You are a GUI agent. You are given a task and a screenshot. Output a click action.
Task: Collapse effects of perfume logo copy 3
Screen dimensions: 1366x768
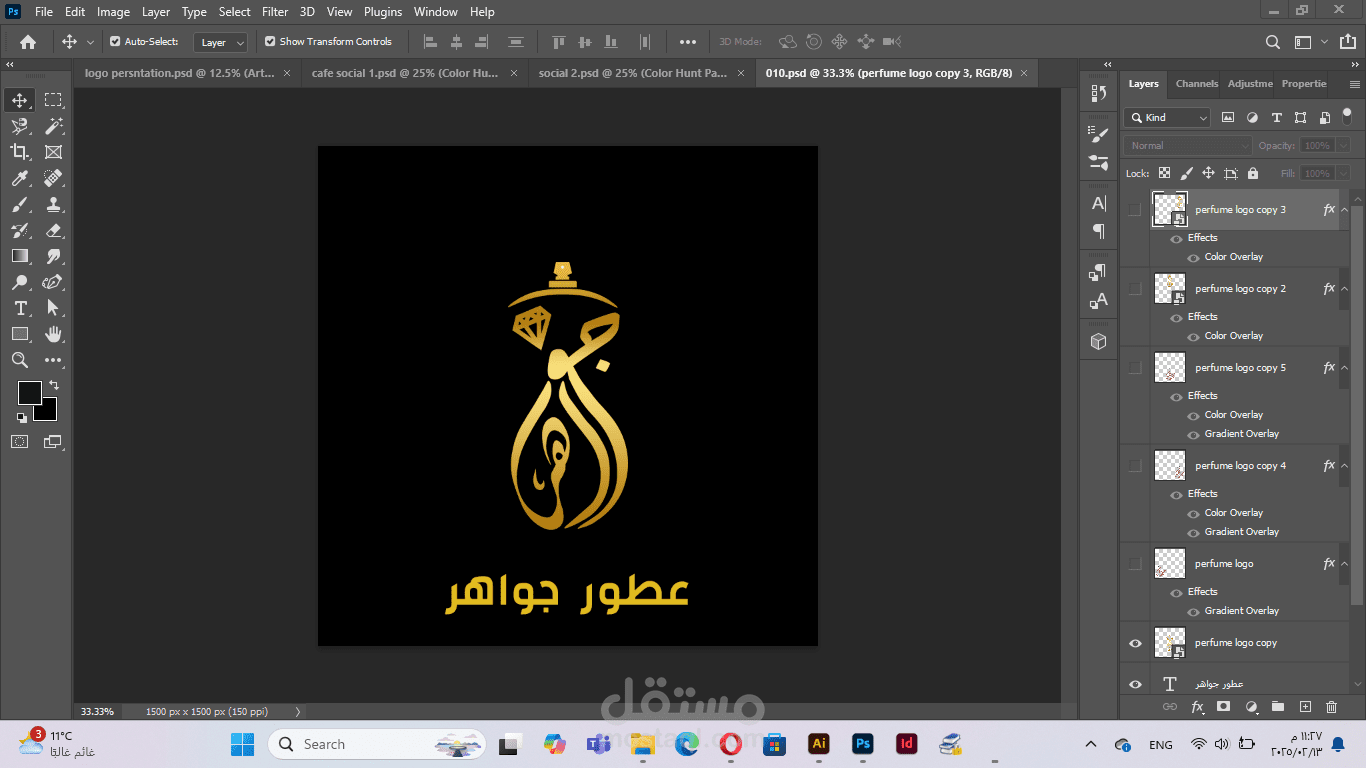click(1344, 210)
